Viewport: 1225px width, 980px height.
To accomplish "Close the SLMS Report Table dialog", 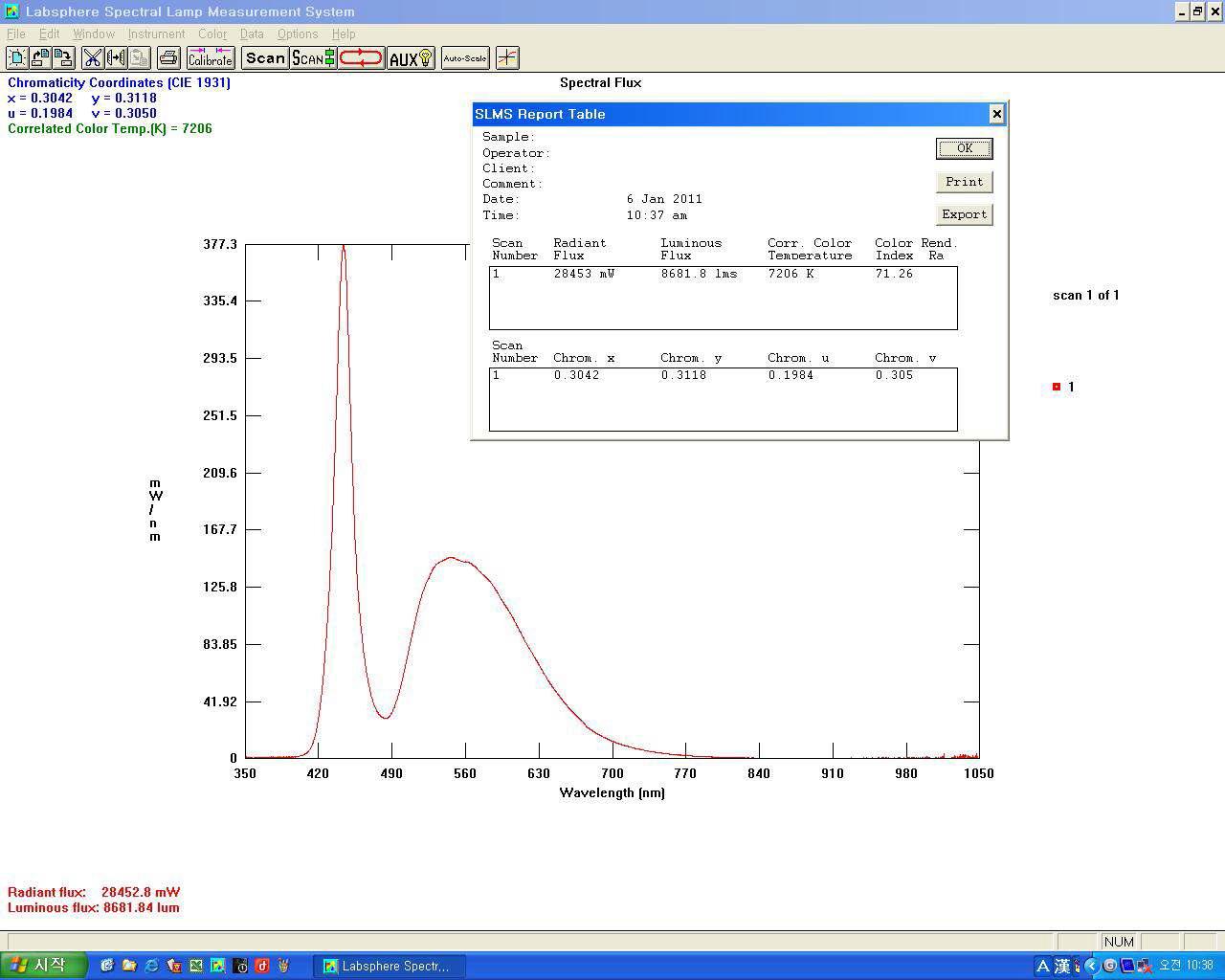I will click(x=996, y=114).
